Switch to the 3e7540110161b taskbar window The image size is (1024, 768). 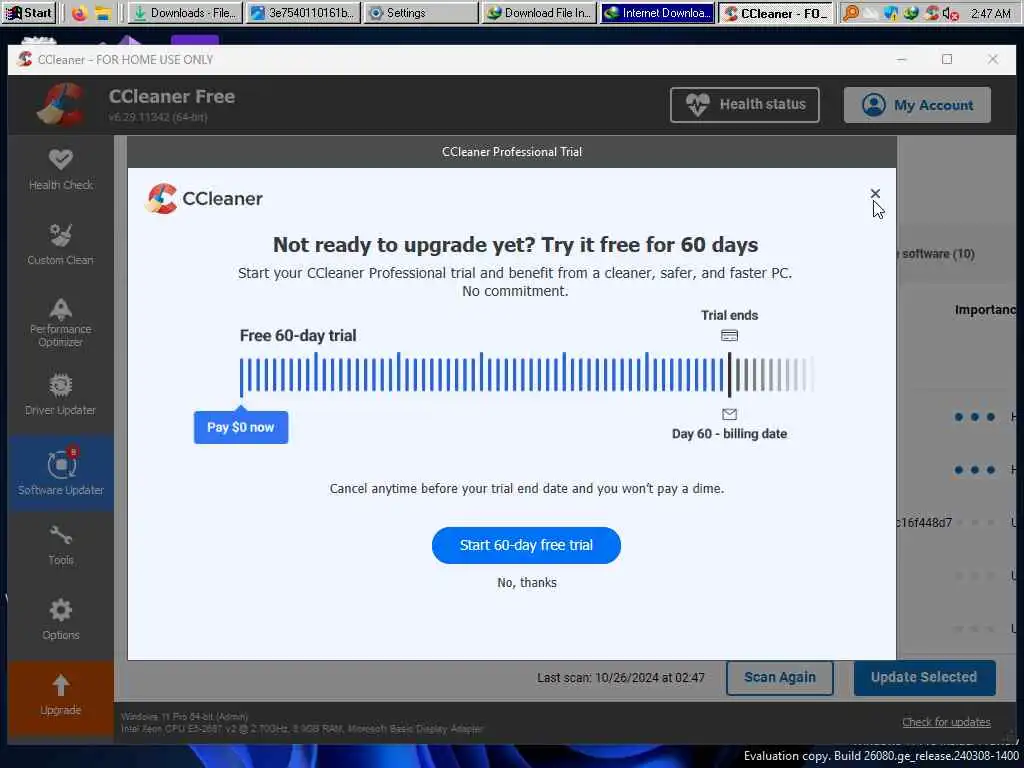(x=303, y=13)
